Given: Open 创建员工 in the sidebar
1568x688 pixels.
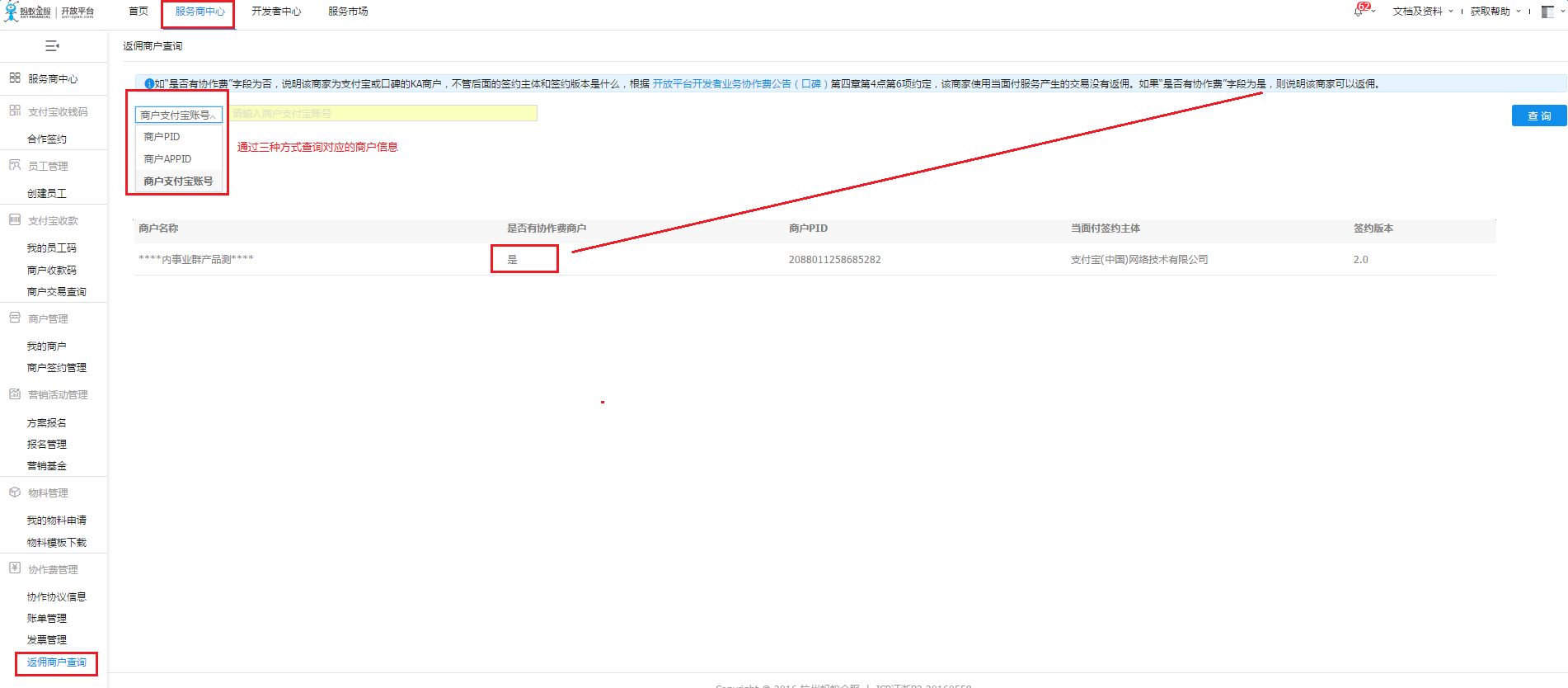Looking at the screenshot, I should pos(47,194).
